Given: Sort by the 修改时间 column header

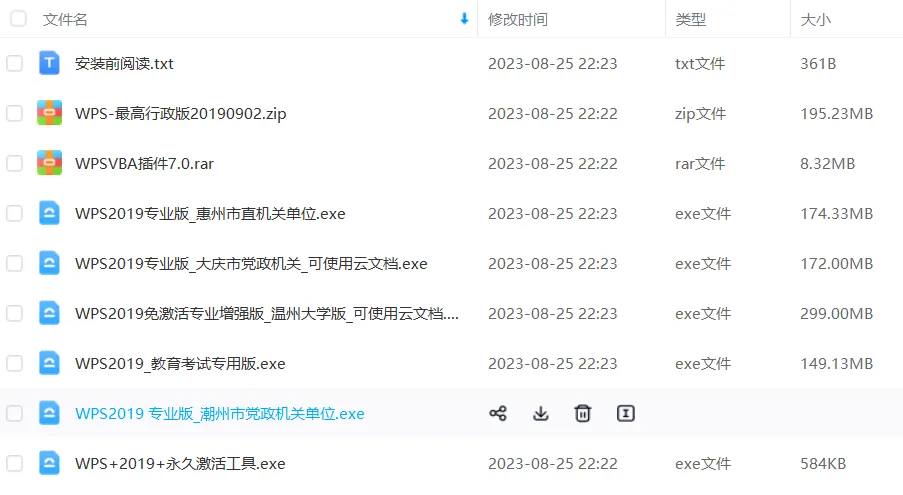Looking at the screenshot, I should [518, 20].
